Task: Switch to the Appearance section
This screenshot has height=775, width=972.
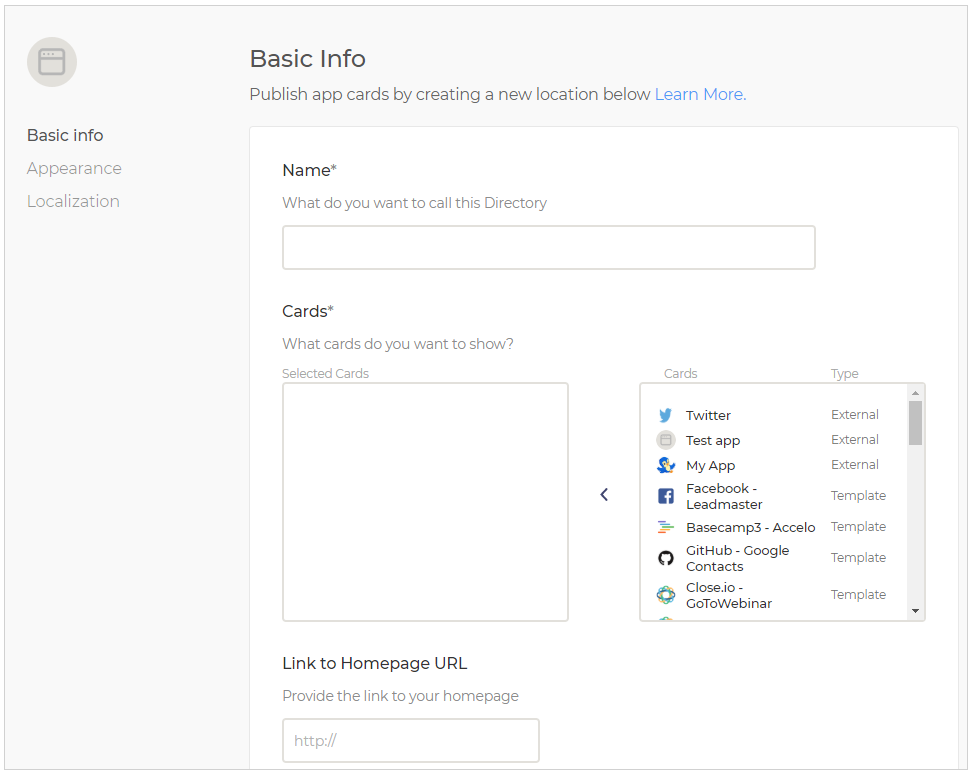Action: pyautogui.click(x=74, y=168)
